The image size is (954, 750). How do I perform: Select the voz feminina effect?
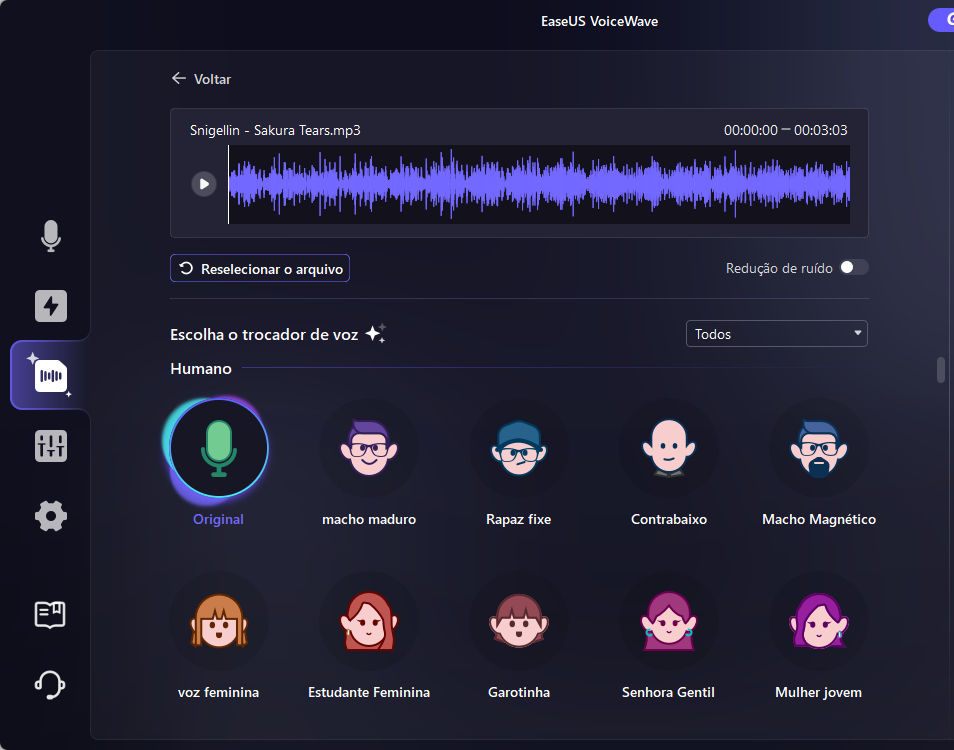click(x=218, y=621)
